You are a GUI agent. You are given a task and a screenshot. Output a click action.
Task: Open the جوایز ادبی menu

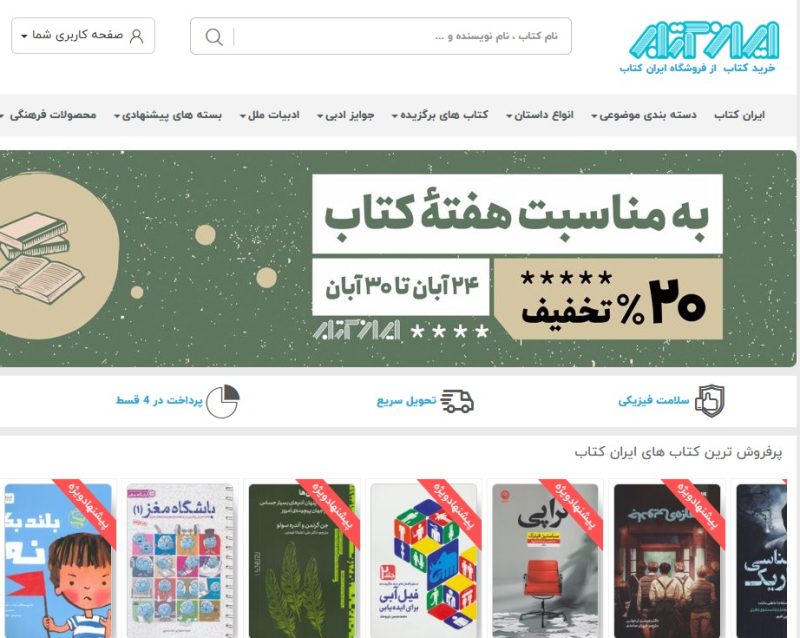pos(345,115)
